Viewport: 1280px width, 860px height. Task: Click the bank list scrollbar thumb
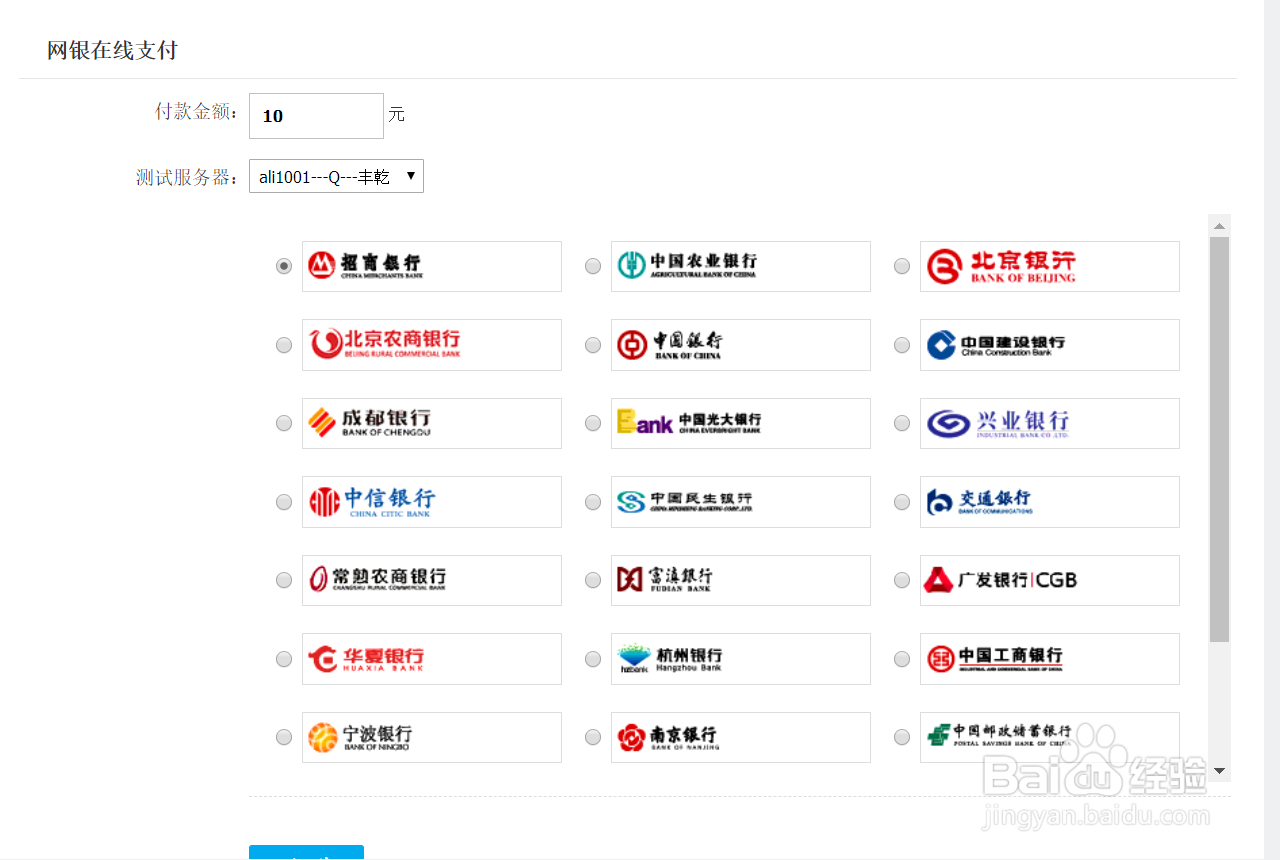click(x=1219, y=439)
